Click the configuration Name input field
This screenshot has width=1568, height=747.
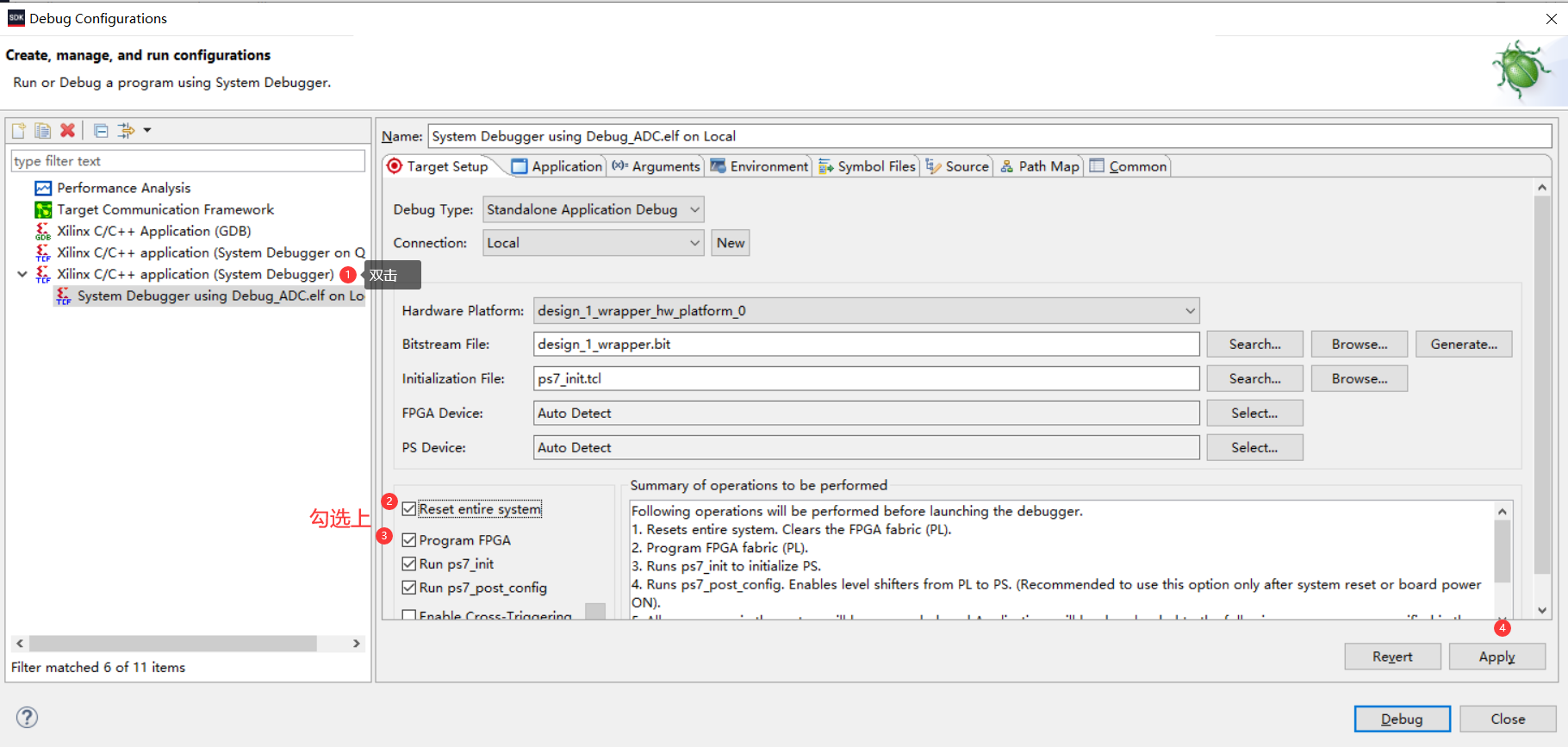click(990, 136)
